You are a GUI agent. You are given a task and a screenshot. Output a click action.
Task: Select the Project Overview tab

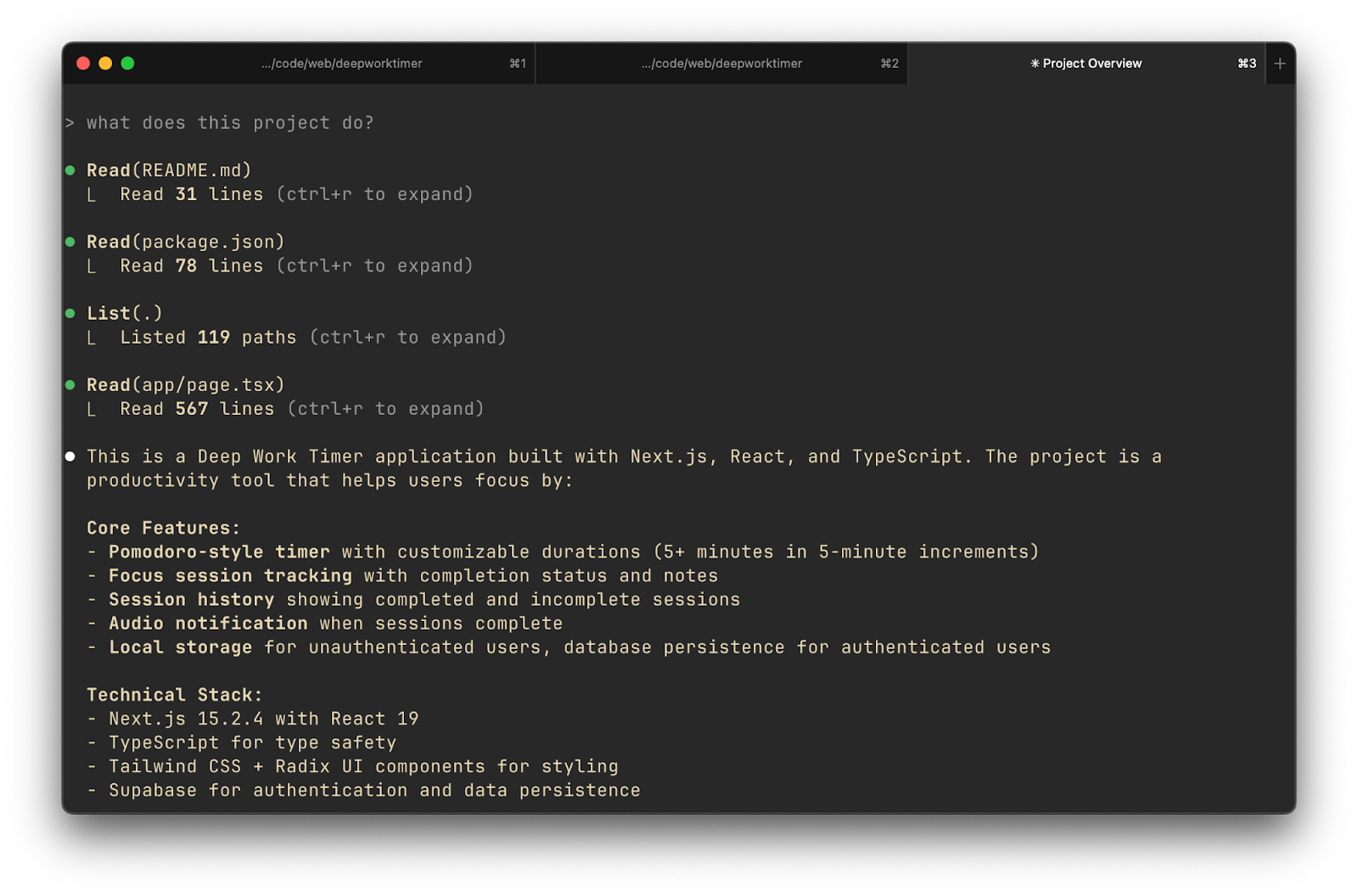coord(1086,64)
